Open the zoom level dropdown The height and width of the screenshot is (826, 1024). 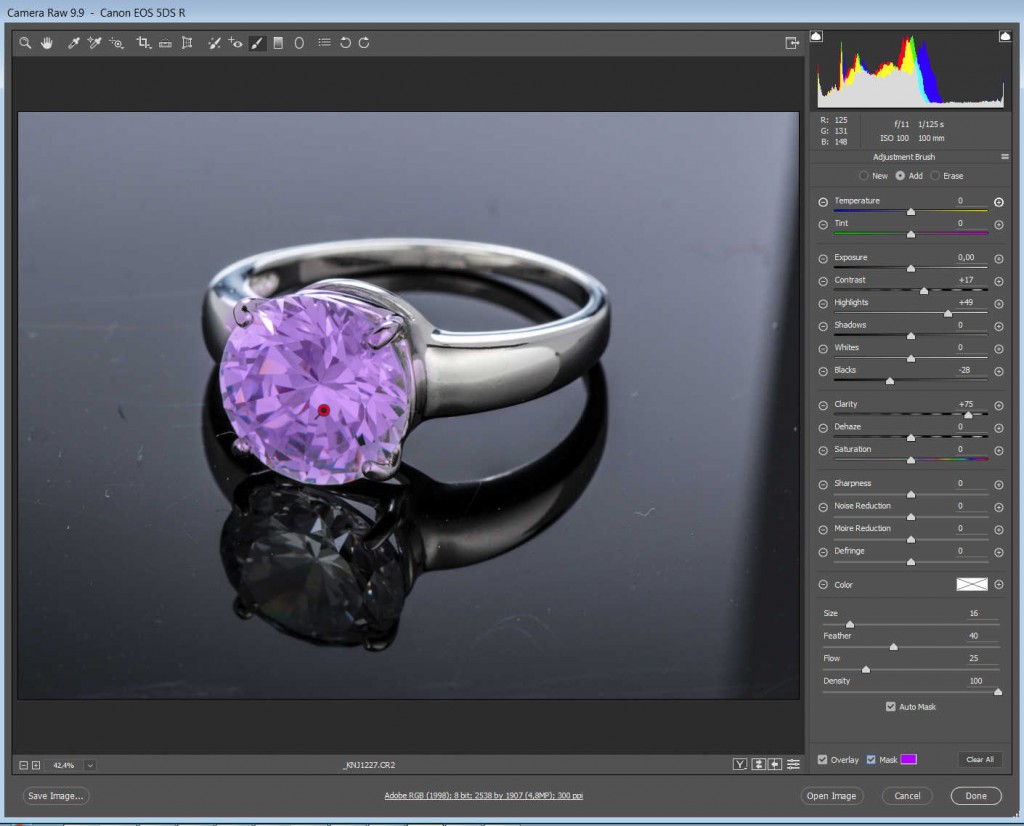click(x=90, y=765)
